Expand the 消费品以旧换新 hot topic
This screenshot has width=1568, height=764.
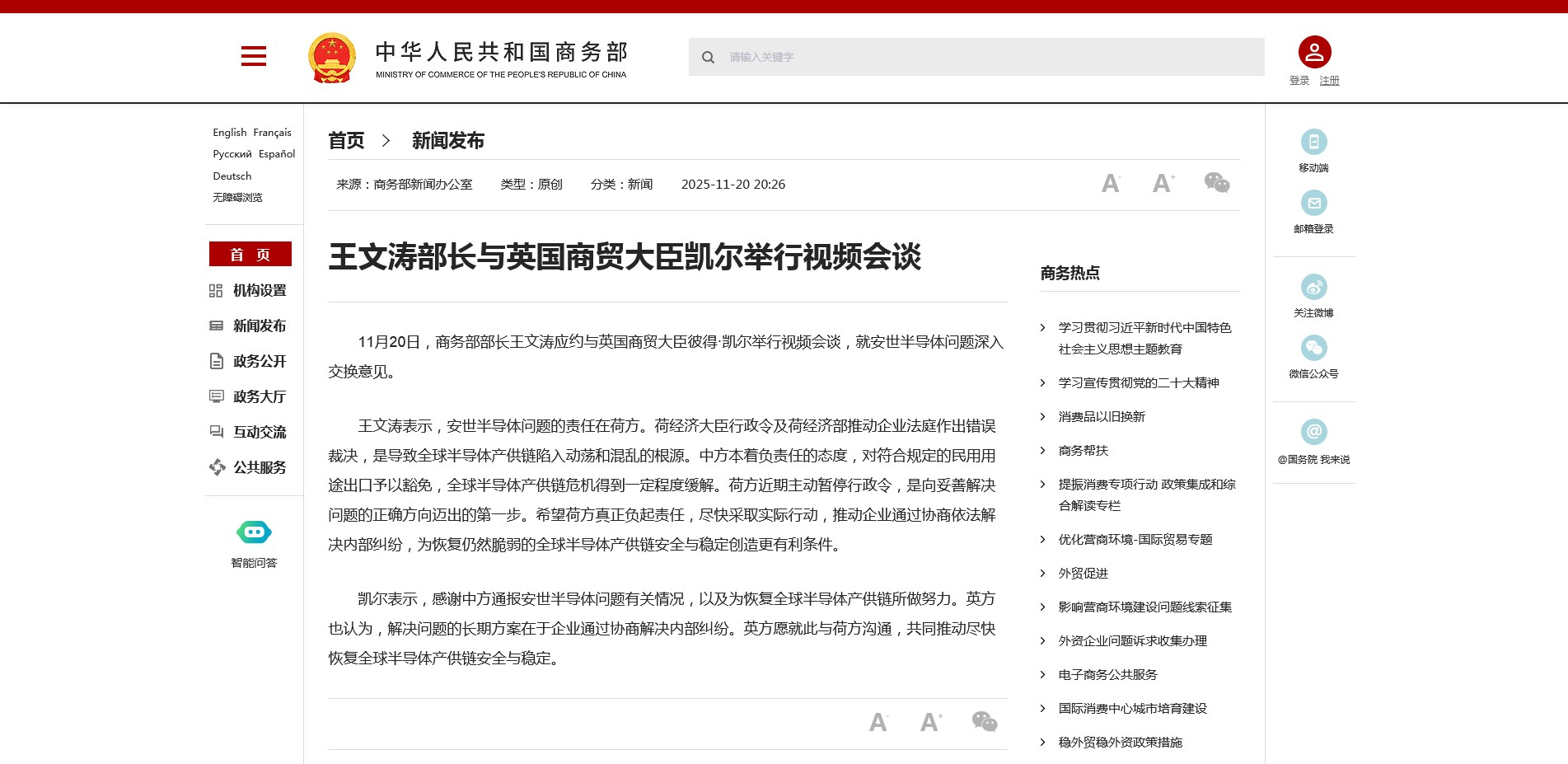1101,417
